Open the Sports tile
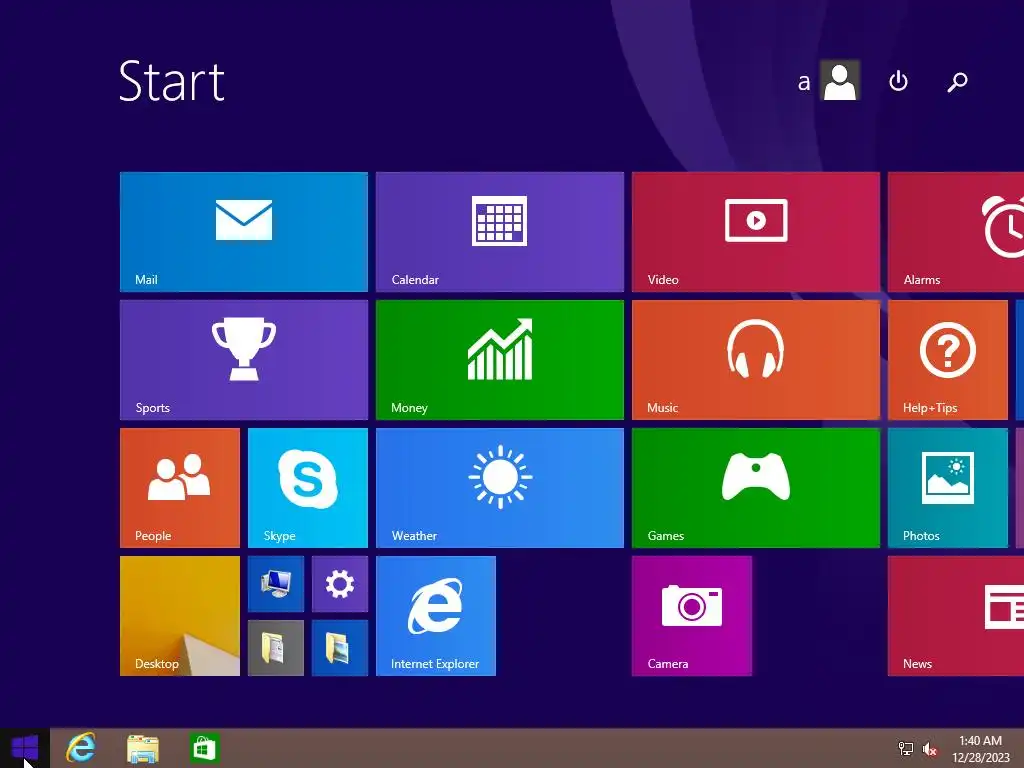 (x=244, y=360)
